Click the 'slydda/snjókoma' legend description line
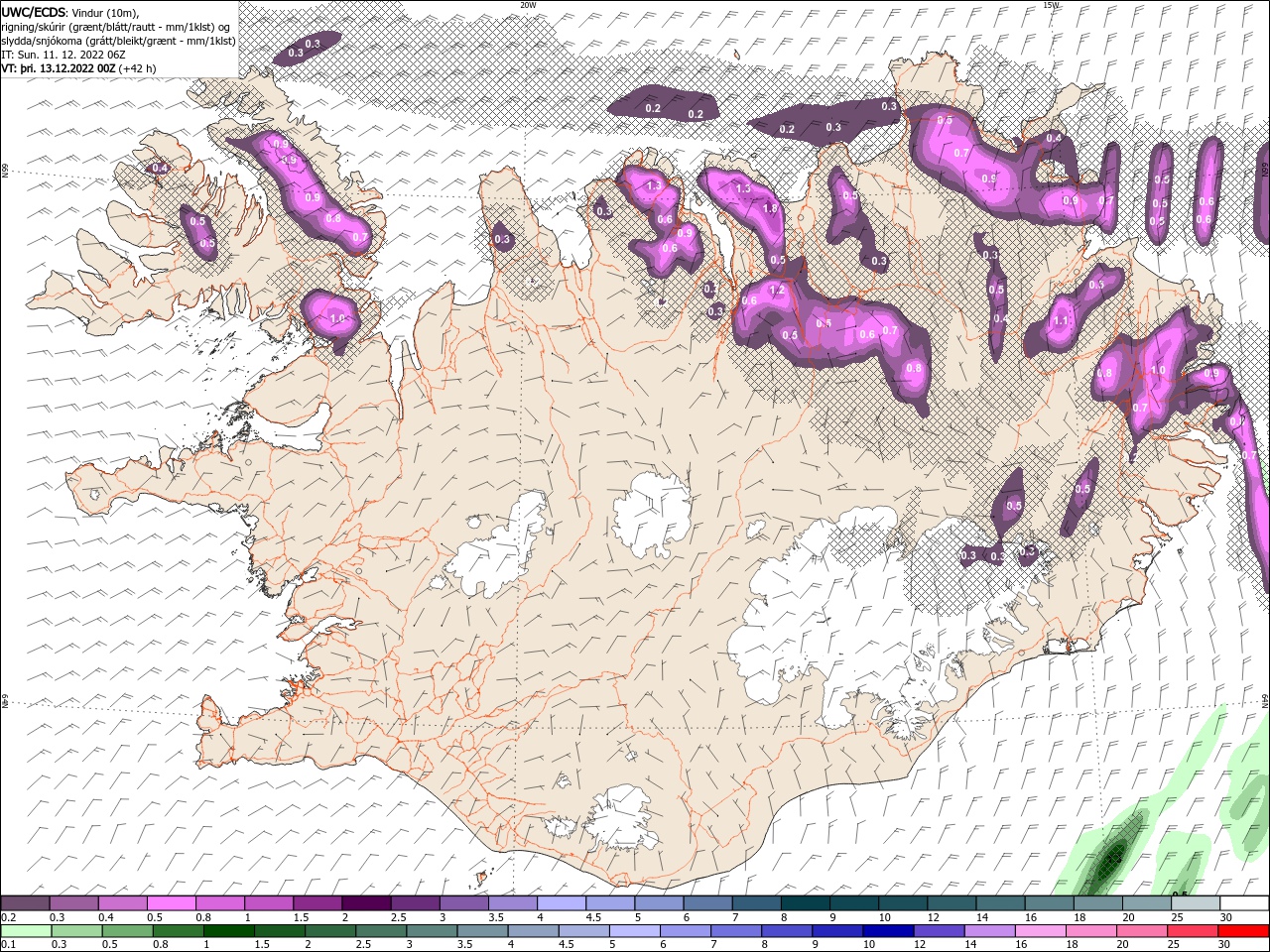This screenshot has width=1270, height=952. [118, 41]
